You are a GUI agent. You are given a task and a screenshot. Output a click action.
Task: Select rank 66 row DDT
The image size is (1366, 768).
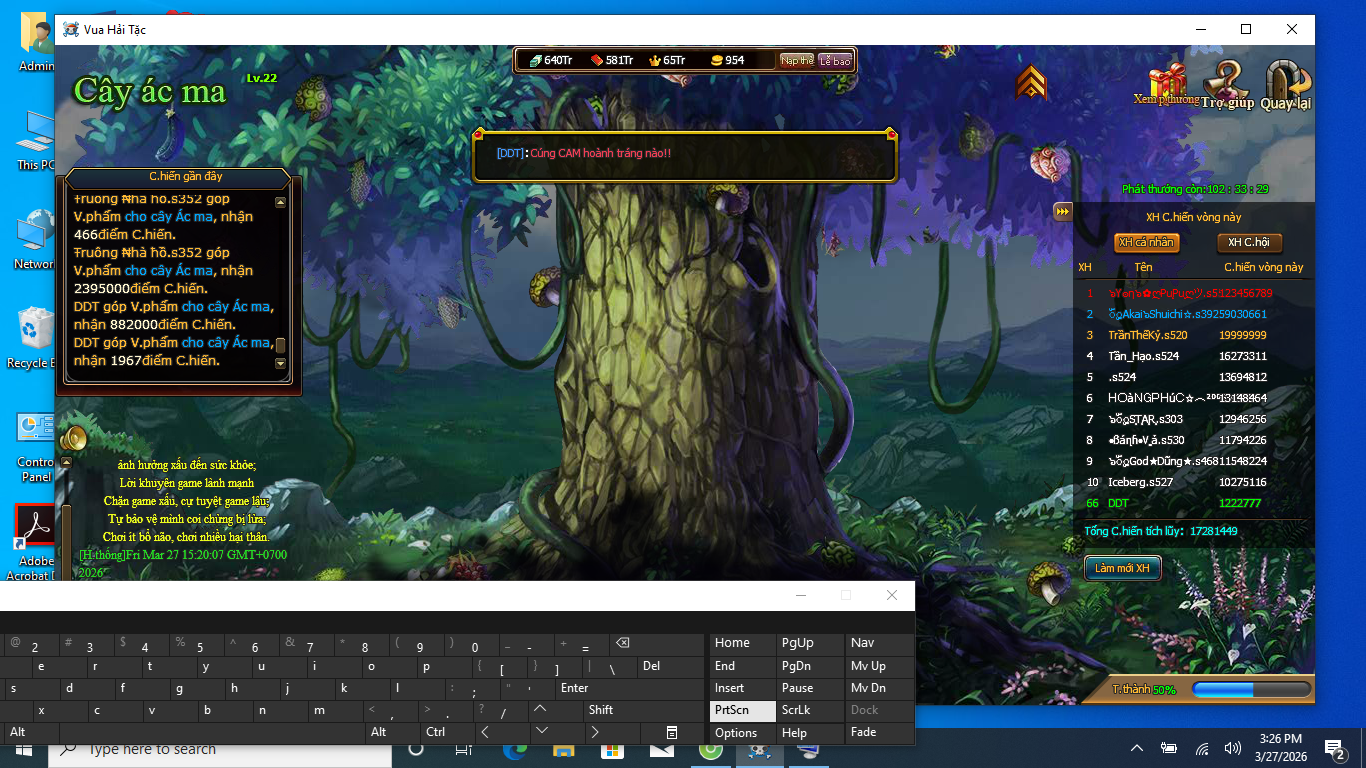1193,503
